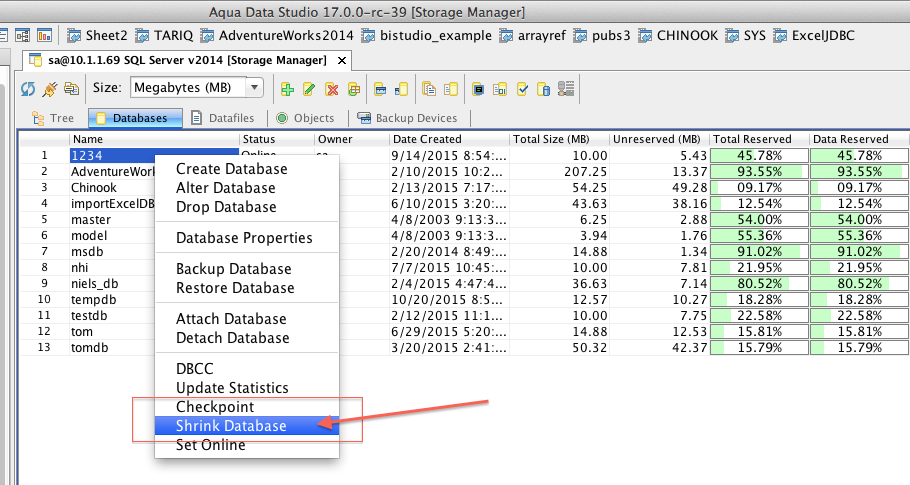Sort by the Data Reserved column header
This screenshot has height=485, width=910.
(x=859, y=139)
